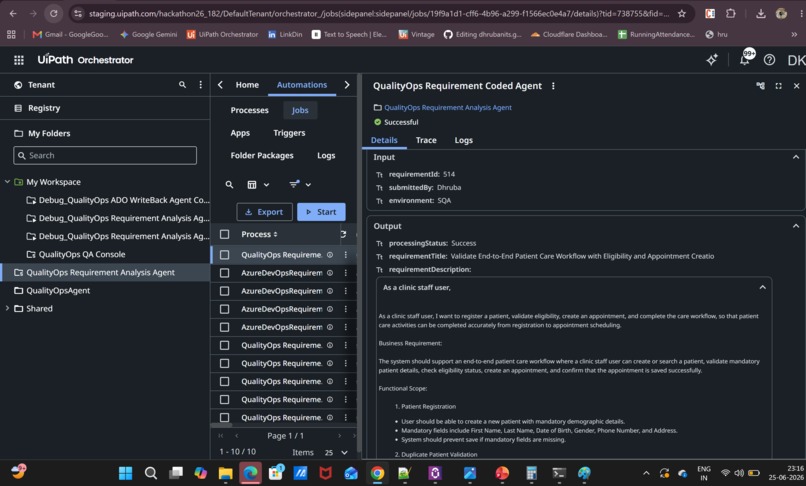Check the second AzureDevOpsRequirem job checkbox
This screenshot has width=806, height=486.
tap(225, 291)
